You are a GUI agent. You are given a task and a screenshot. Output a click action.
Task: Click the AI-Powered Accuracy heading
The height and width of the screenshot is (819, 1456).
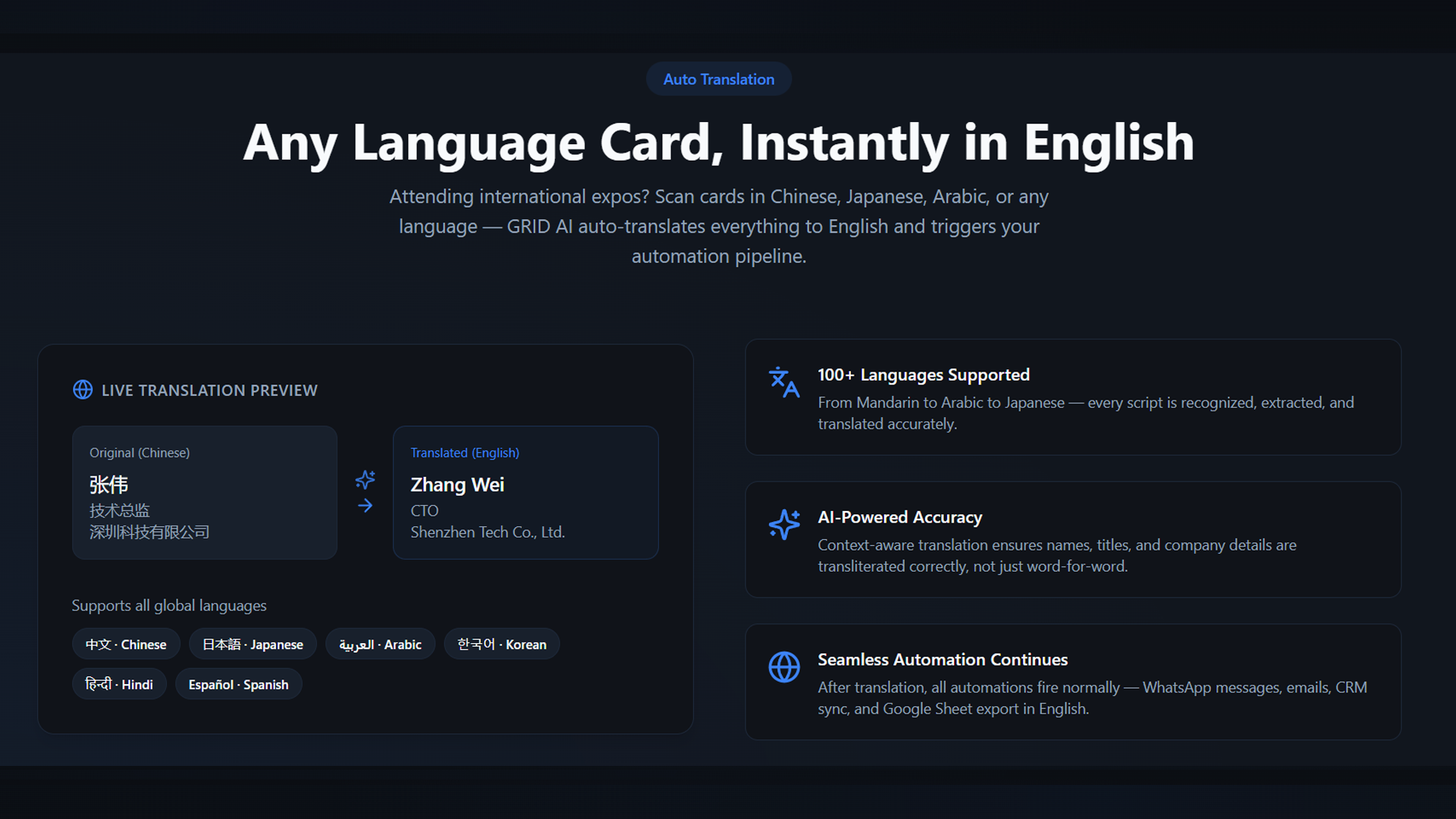[x=899, y=517]
